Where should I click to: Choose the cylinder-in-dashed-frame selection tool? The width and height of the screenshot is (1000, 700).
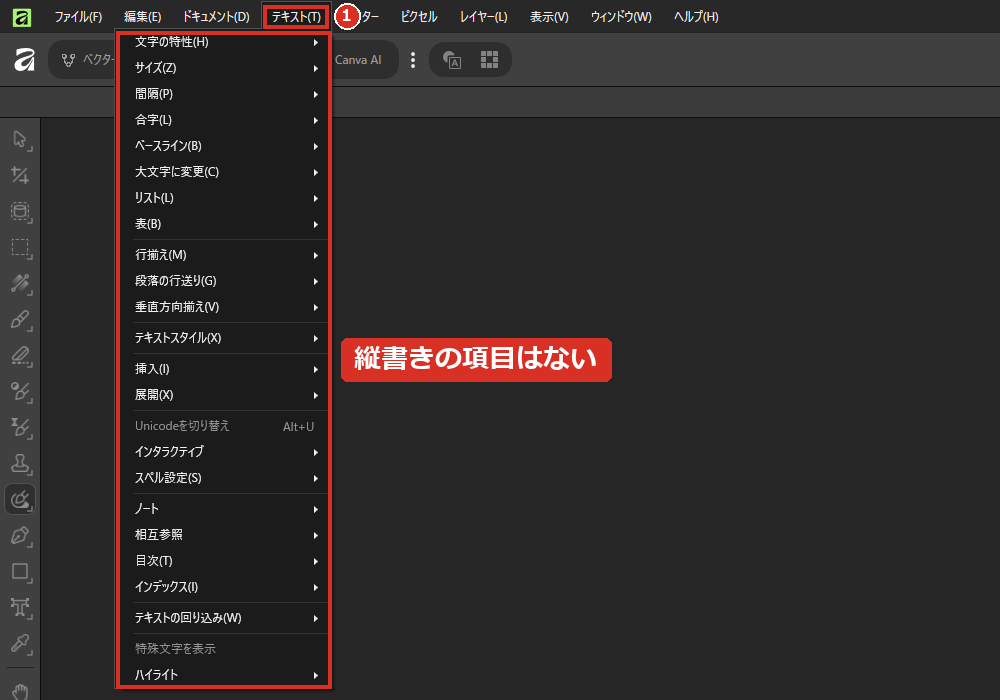[20, 212]
